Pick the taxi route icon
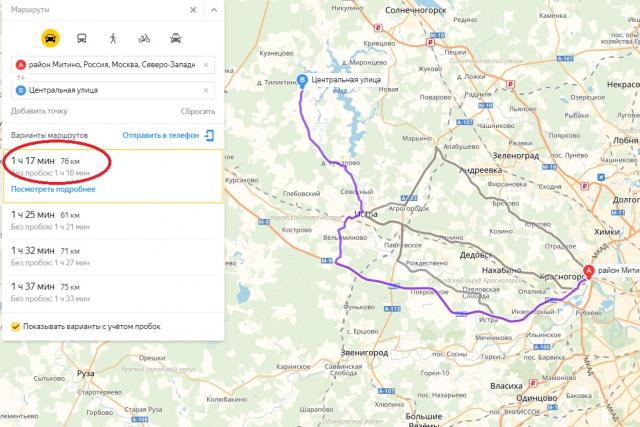640x427 pixels. click(176, 38)
